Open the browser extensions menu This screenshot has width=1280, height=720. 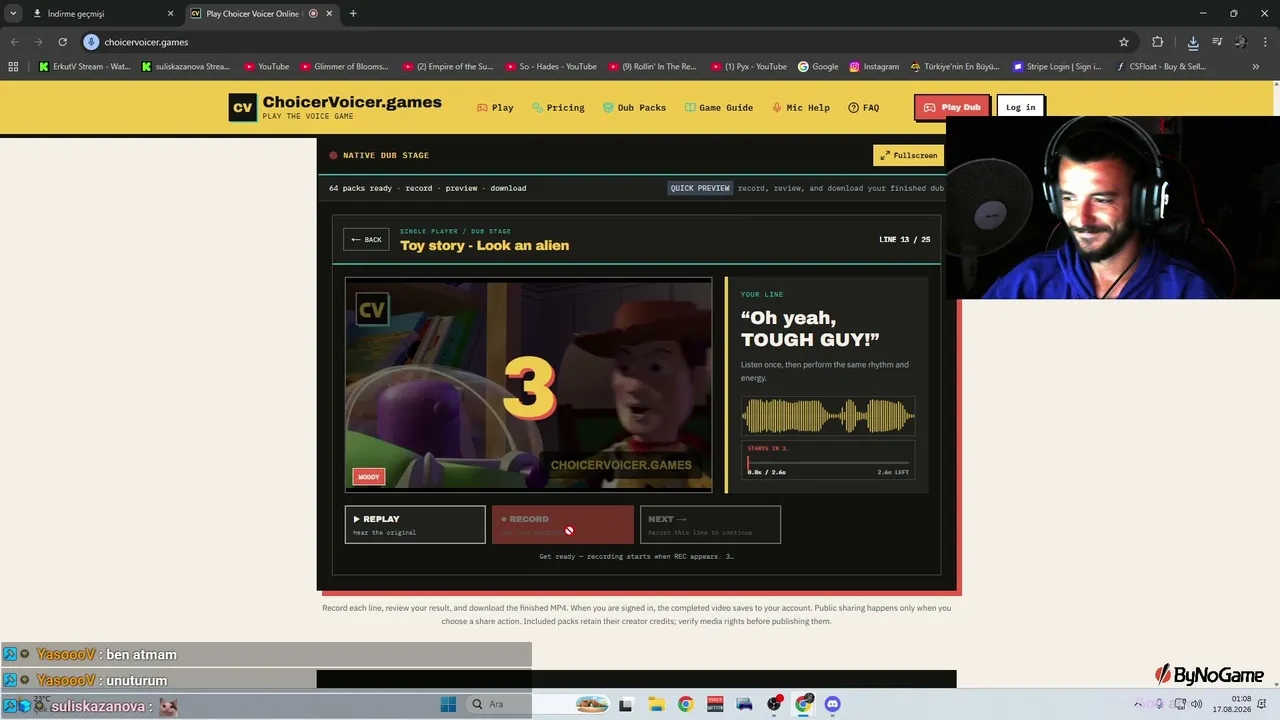pos(1157,42)
